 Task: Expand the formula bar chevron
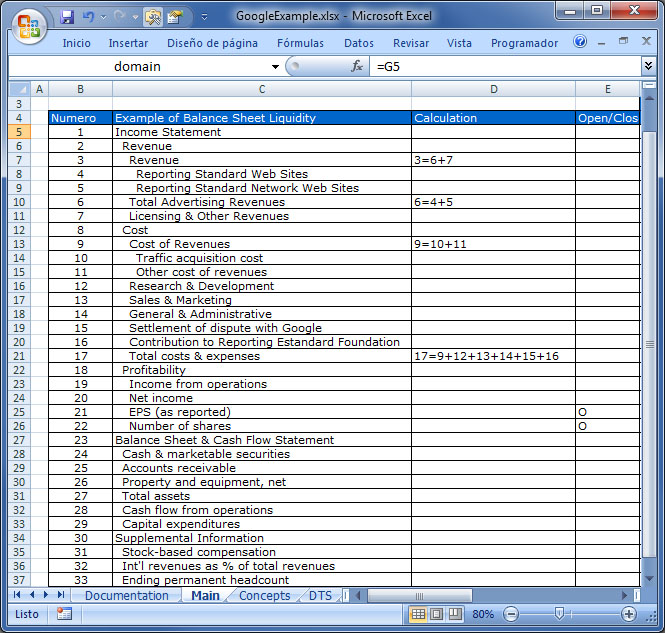point(648,66)
